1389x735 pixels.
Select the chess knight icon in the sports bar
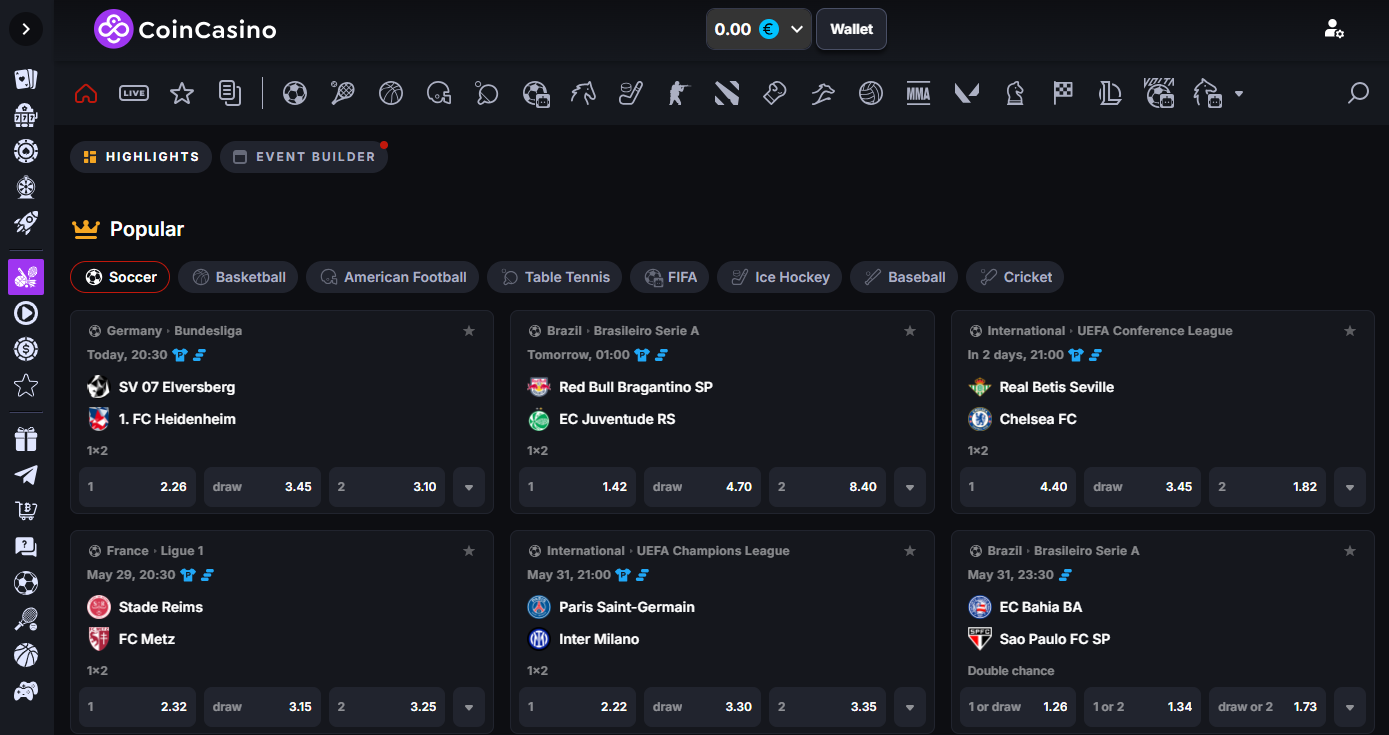[1015, 94]
